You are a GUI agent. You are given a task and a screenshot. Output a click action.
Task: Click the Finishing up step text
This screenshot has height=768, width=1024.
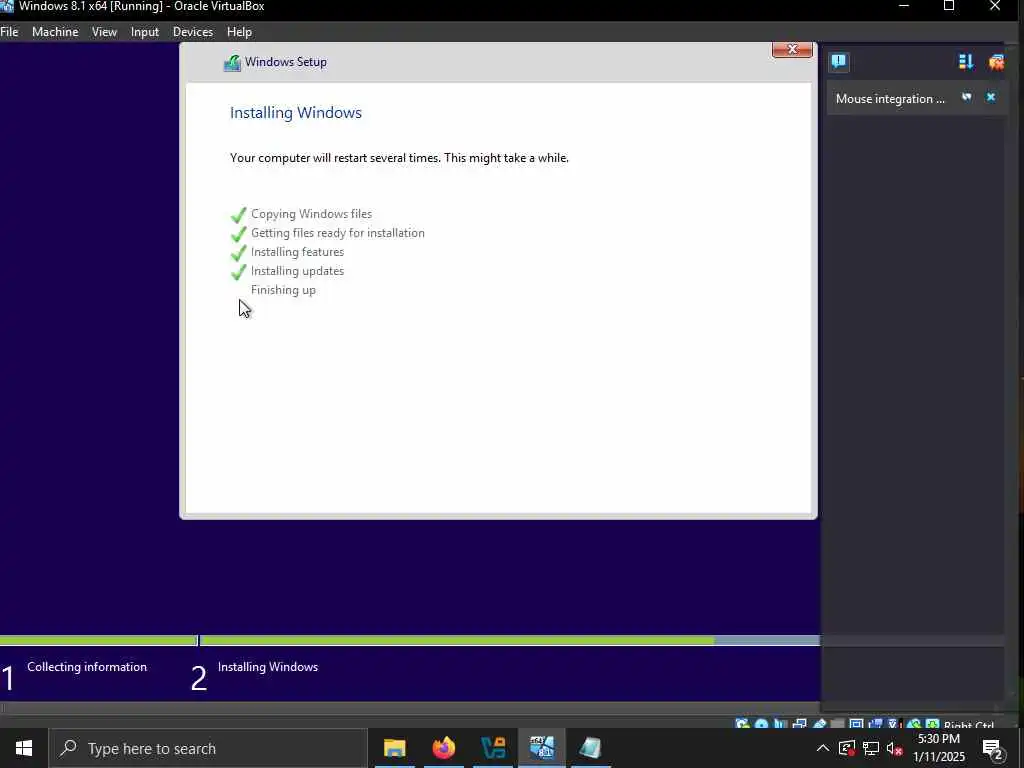[x=283, y=289]
